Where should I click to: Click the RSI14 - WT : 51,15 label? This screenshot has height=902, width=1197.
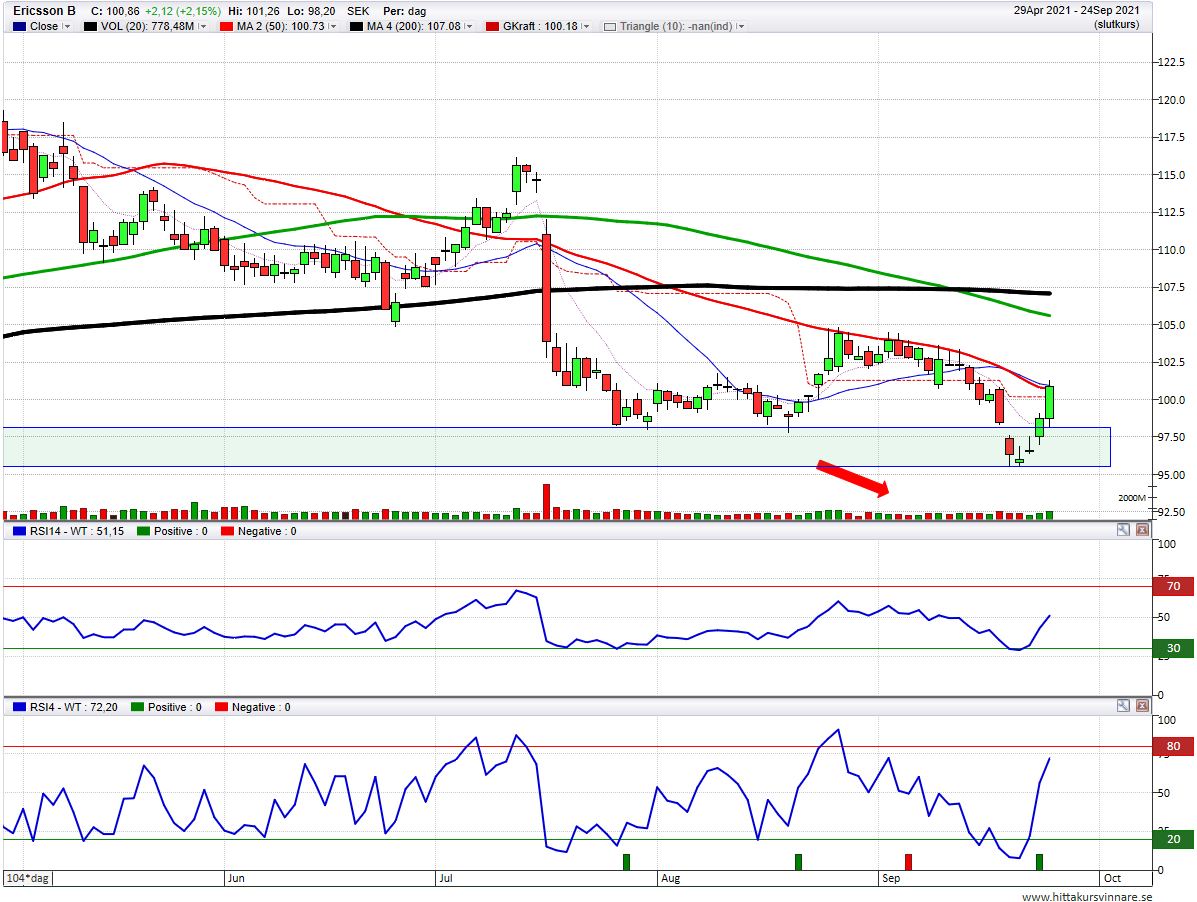pyautogui.click(x=77, y=531)
